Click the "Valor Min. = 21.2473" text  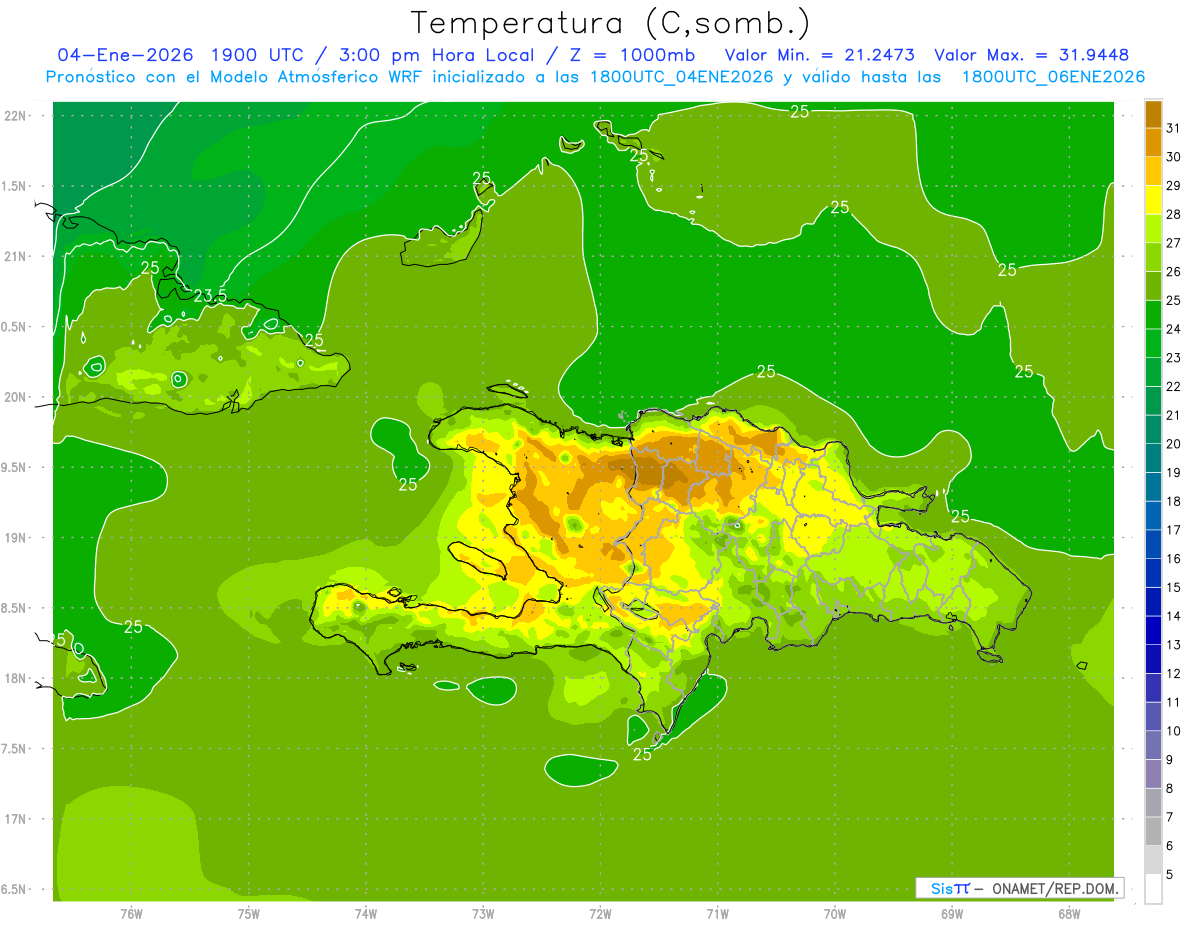(819, 55)
